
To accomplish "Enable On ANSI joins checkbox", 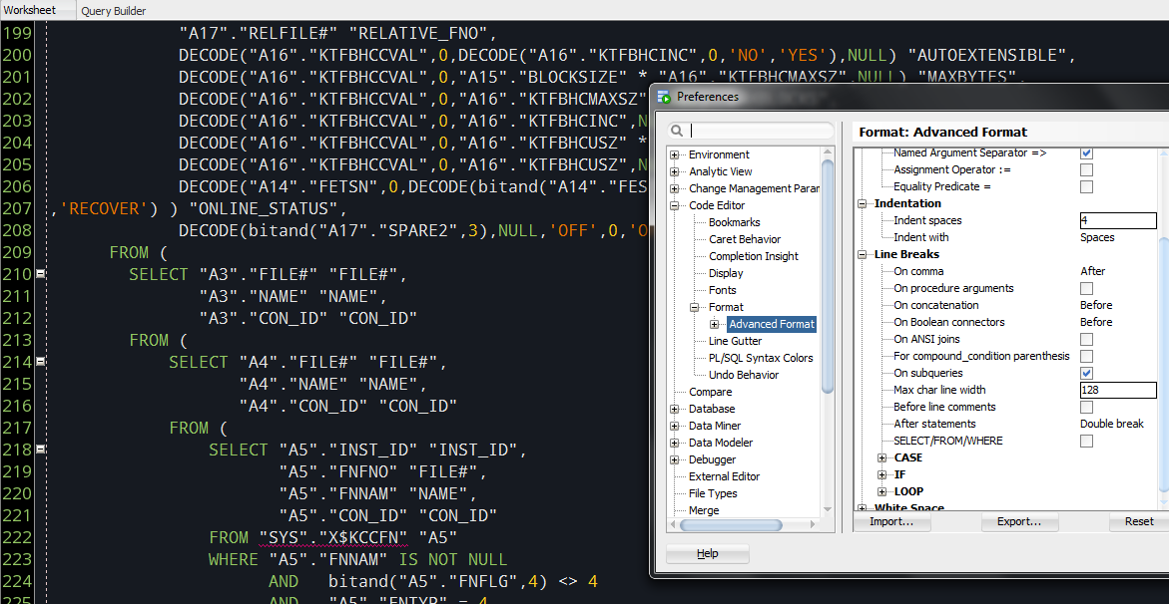I will click(x=1086, y=339).
